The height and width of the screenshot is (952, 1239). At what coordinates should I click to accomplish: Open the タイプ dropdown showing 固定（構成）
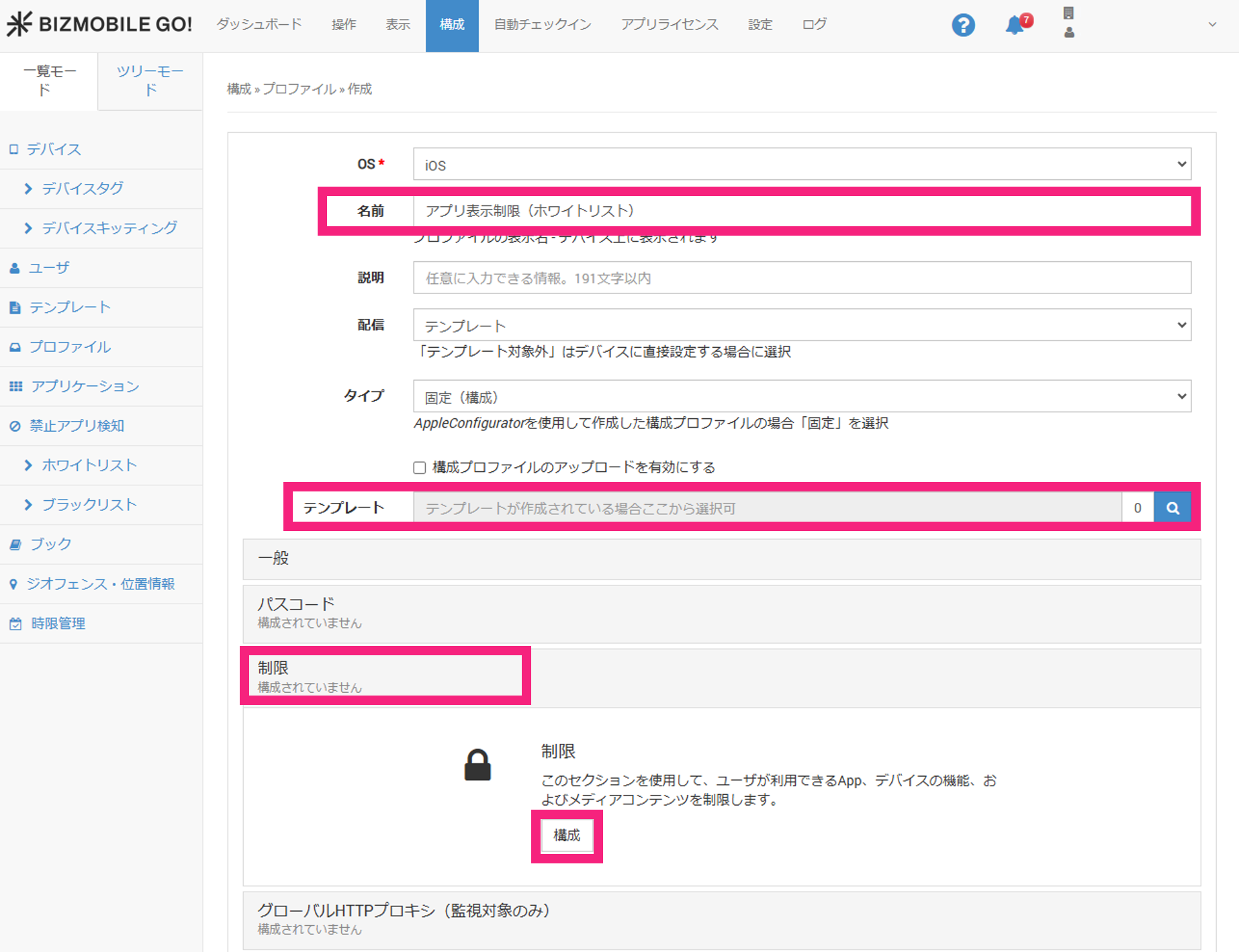point(802,397)
